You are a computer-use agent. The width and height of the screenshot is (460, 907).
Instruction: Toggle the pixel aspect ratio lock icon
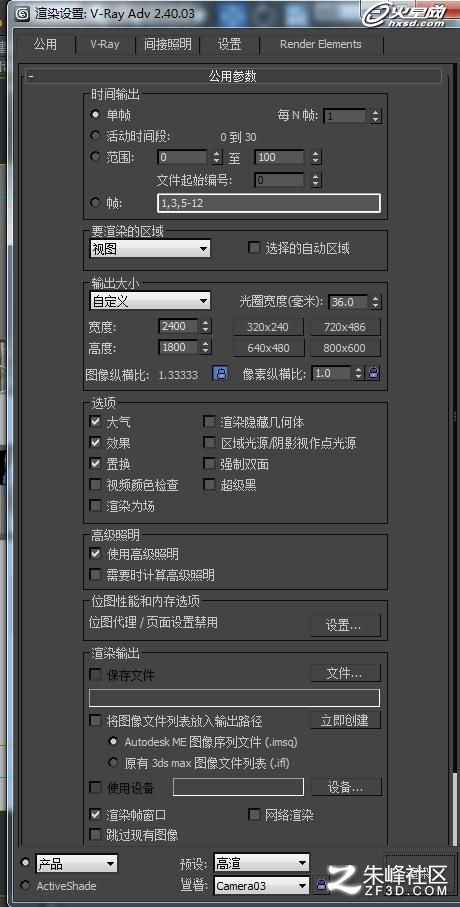[374, 374]
